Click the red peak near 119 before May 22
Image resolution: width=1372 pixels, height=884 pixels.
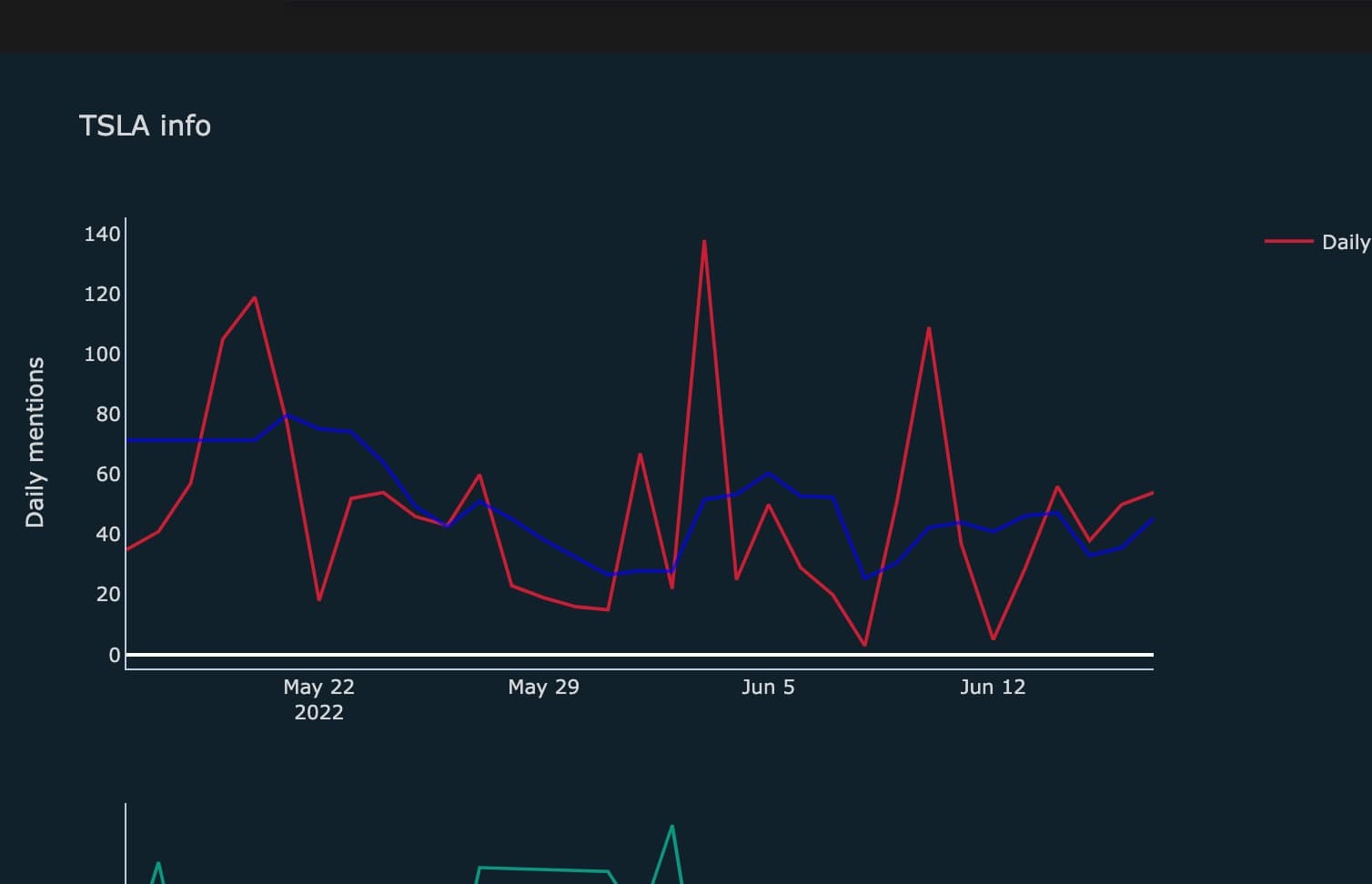click(255, 297)
